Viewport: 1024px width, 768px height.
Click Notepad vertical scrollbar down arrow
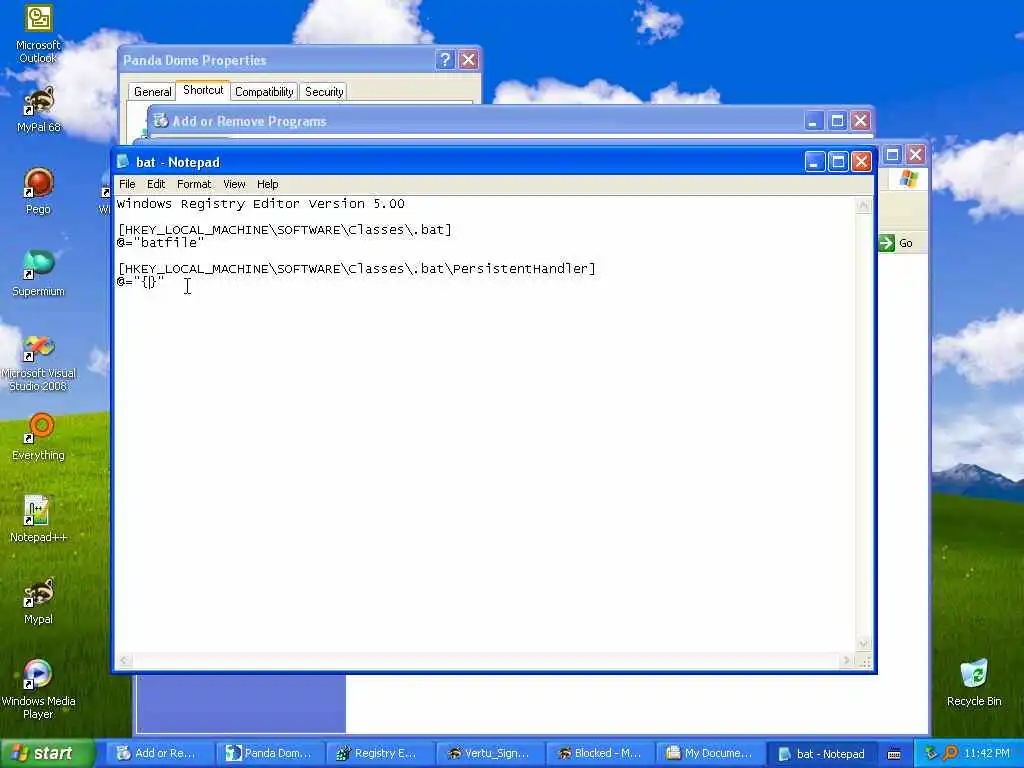click(863, 644)
